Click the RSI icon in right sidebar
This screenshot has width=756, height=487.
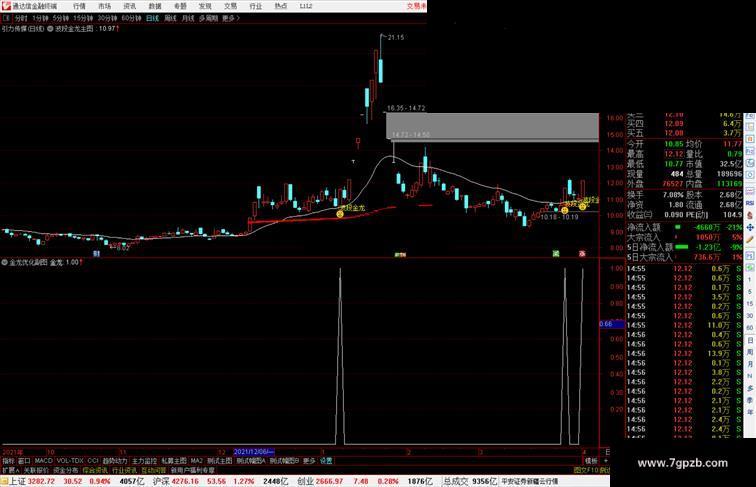pos(750,203)
